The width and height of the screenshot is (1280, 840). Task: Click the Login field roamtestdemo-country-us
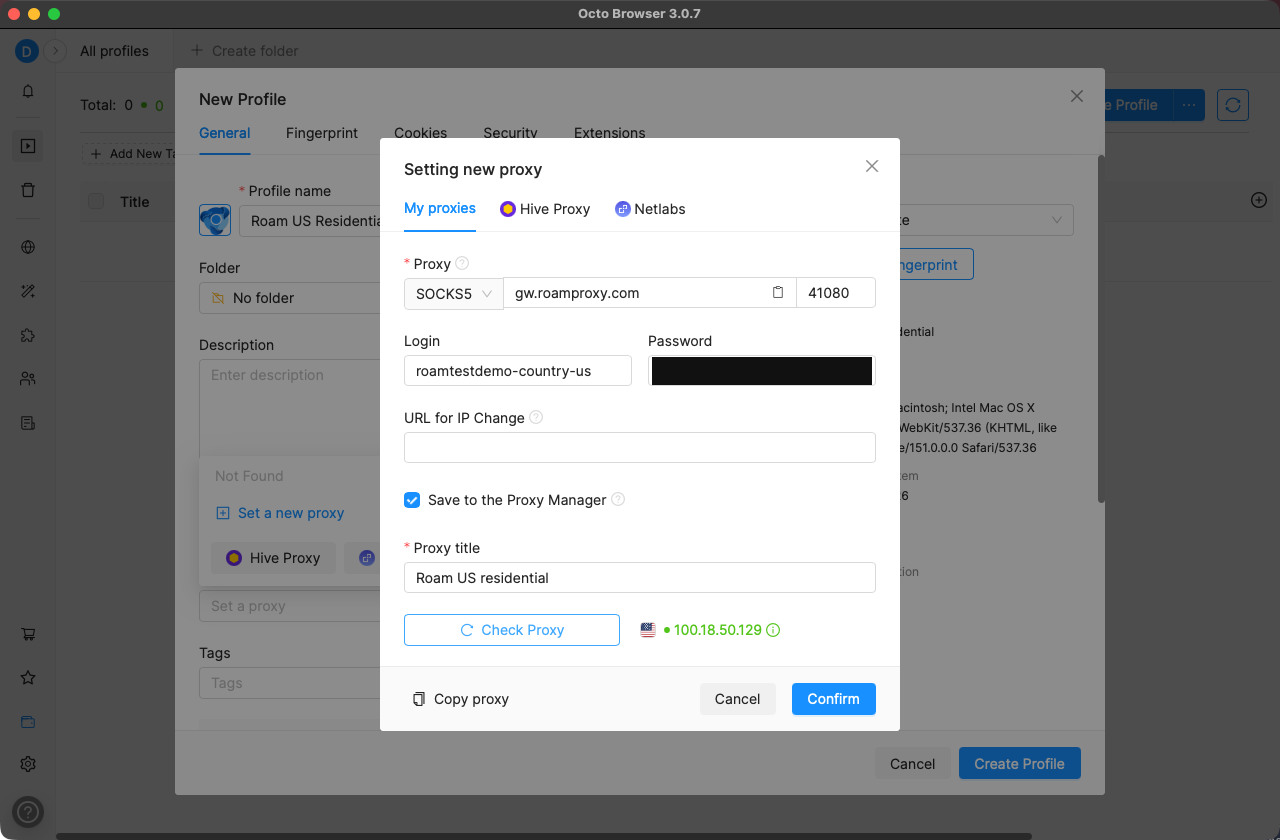coord(518,370)
